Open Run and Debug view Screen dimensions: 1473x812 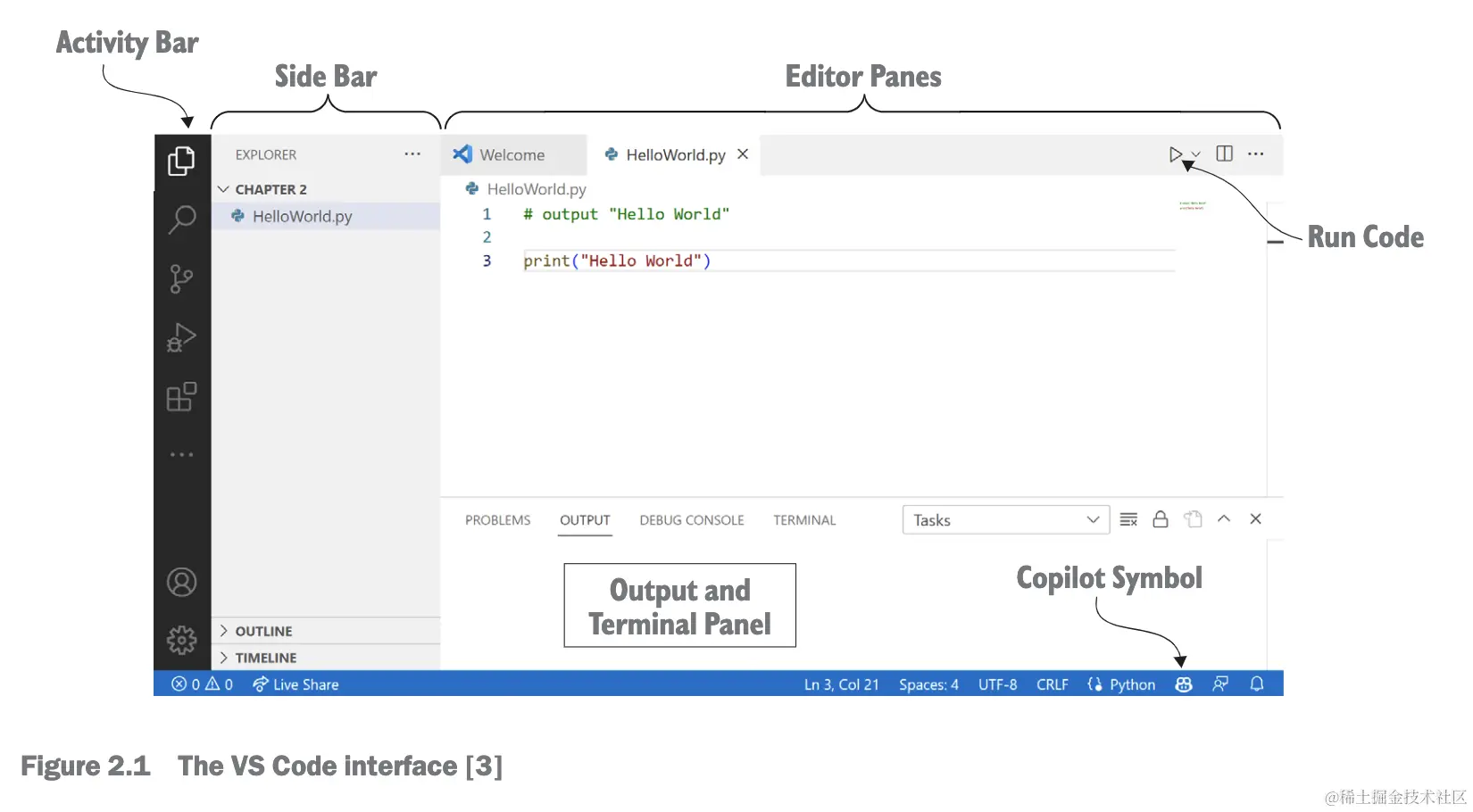[x=181, y=338]
